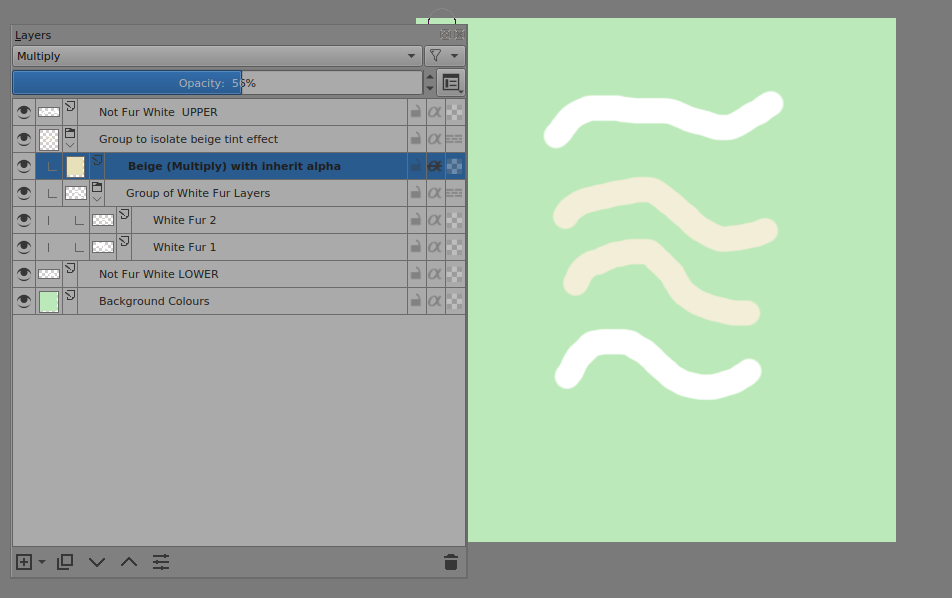Click thumbnail of beige tint effect group

point(49,140)
